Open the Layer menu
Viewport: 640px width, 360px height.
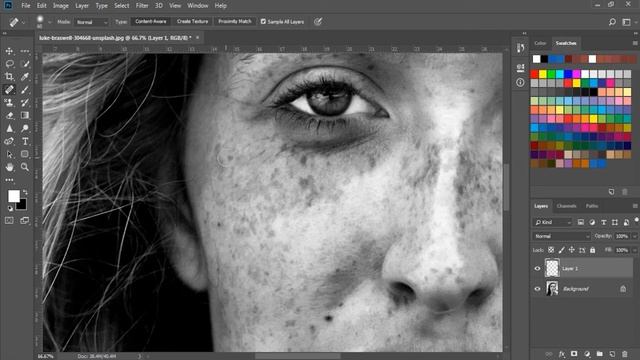[x=82, y=6]
